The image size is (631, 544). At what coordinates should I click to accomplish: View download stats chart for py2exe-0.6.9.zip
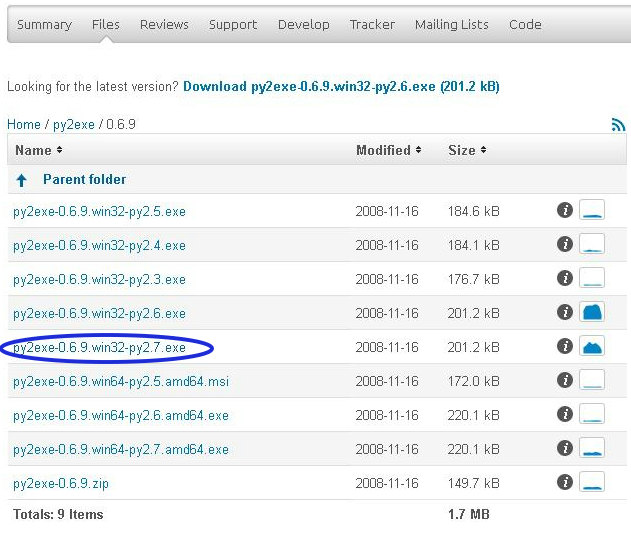pyautogui.click(x=592, y=482)
